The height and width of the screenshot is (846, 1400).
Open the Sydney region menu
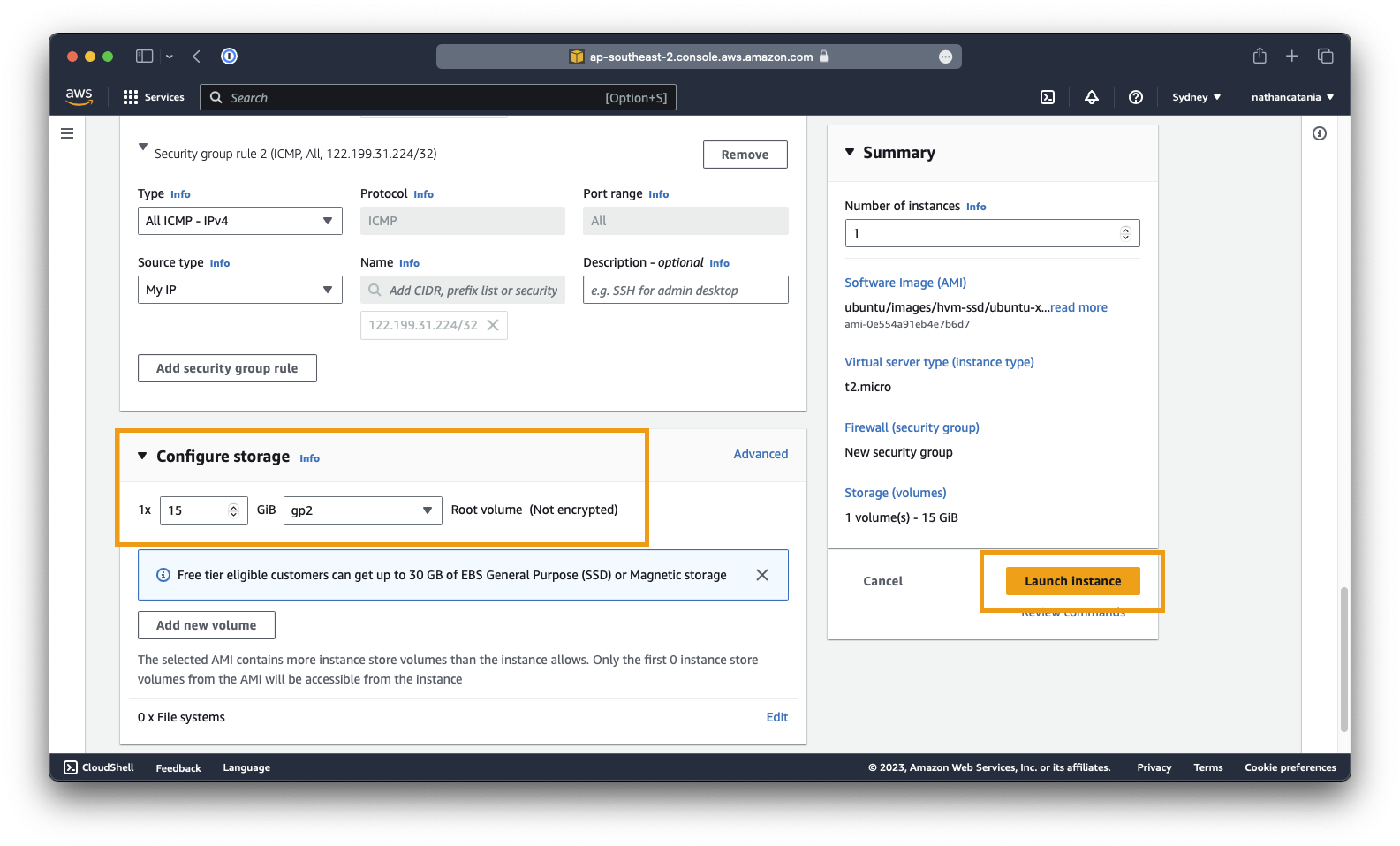[1196, 97]
